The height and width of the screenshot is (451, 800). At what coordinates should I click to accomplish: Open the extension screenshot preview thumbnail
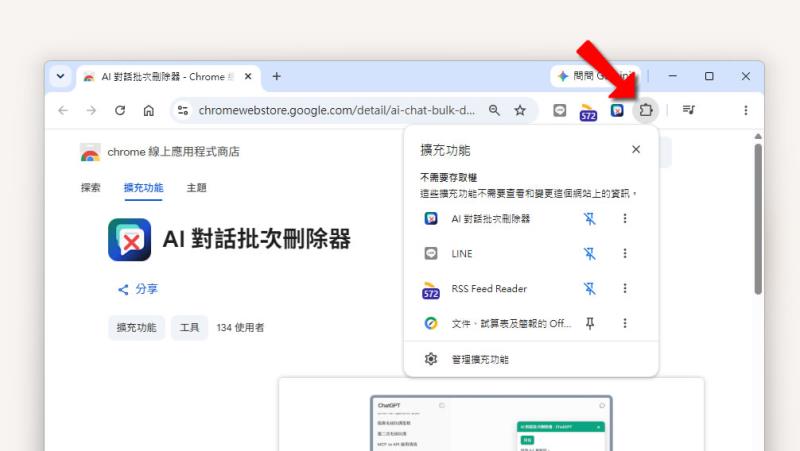(491, 423)
